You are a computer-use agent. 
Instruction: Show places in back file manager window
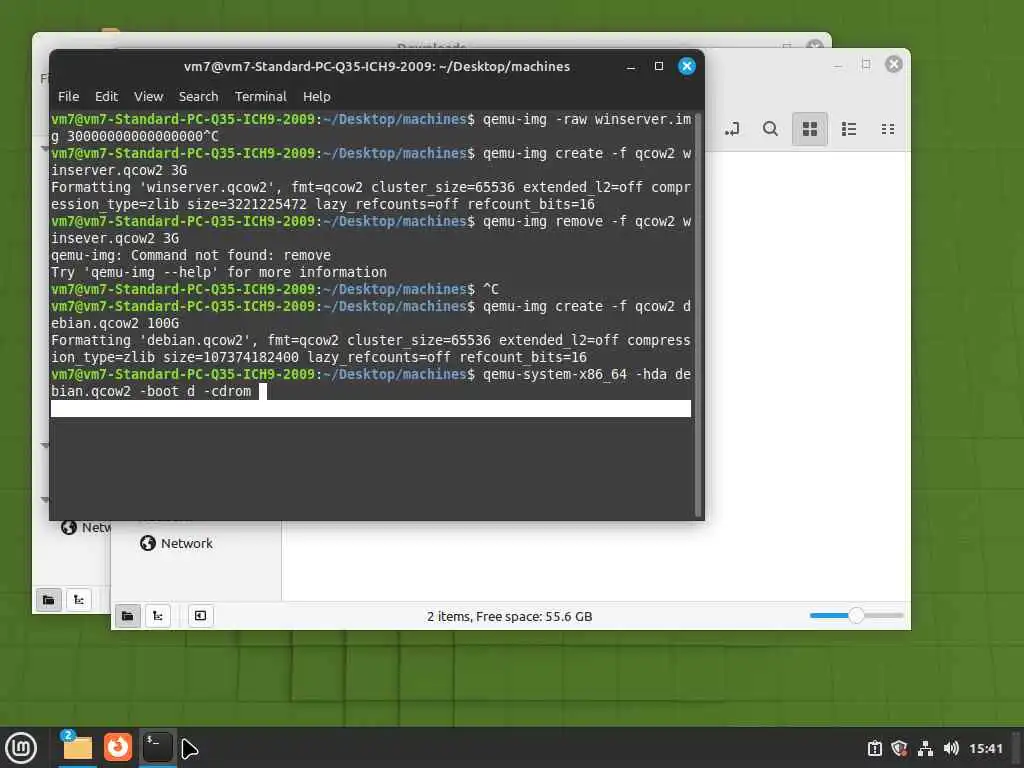coord(48,600)
